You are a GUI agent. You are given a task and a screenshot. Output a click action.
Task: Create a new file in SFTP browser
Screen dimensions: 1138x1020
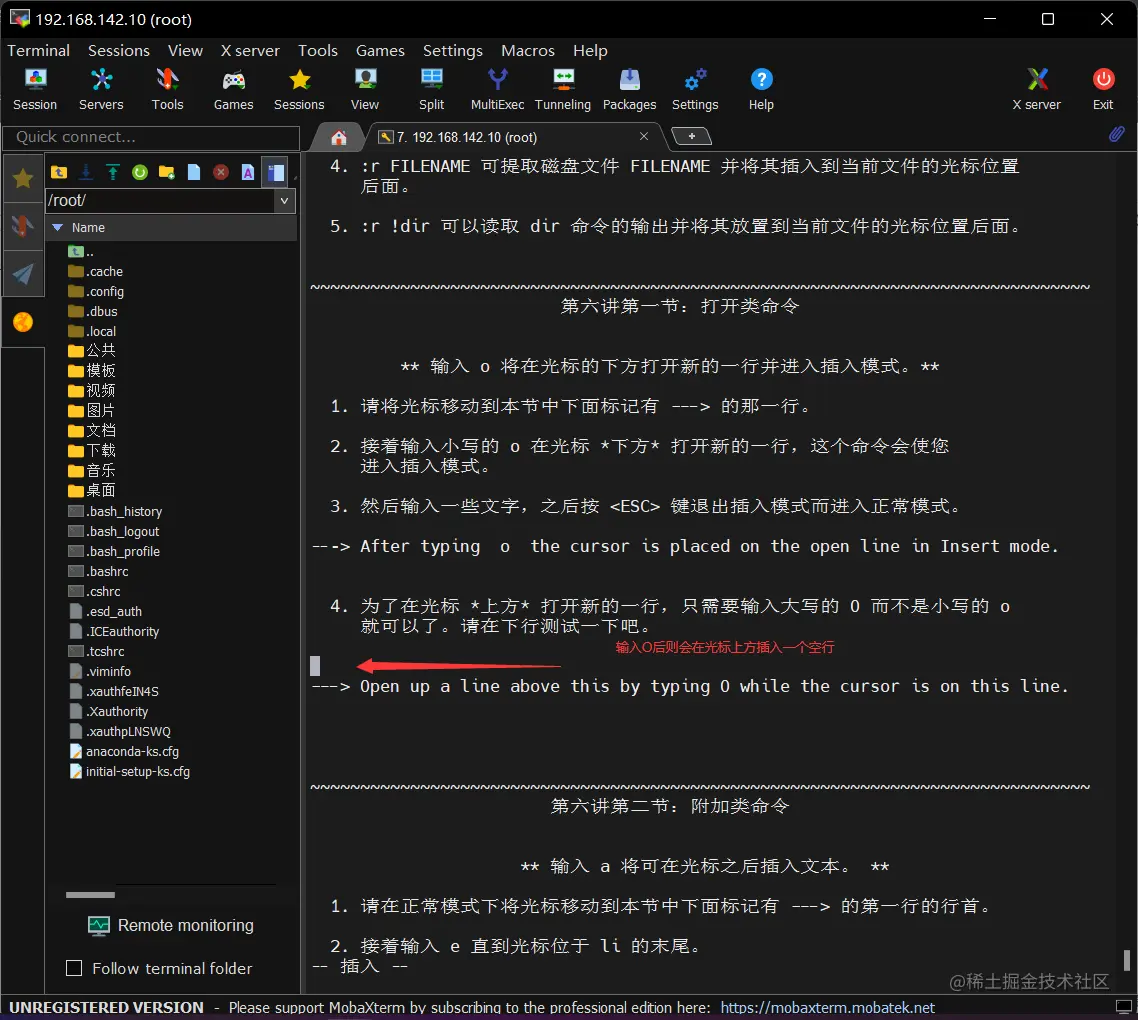click(x=194, y=172)
